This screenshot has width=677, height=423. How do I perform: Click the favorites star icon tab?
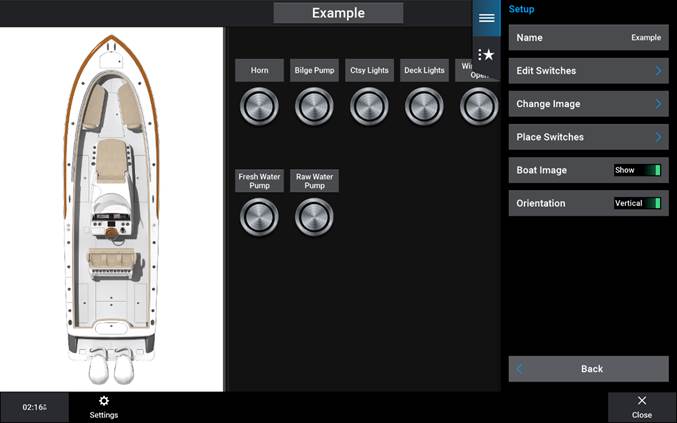click(486, 55)
